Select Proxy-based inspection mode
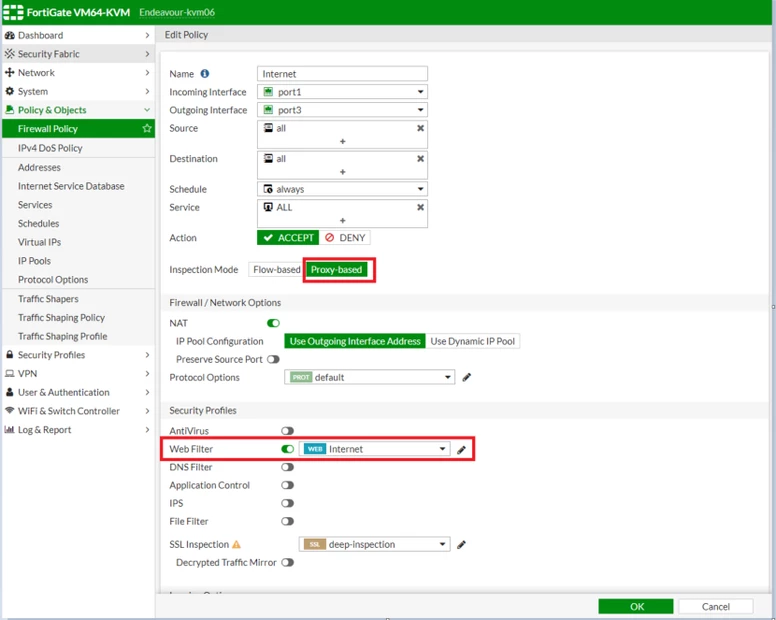This screenshot has height=620, width=776. click(337, 270)
